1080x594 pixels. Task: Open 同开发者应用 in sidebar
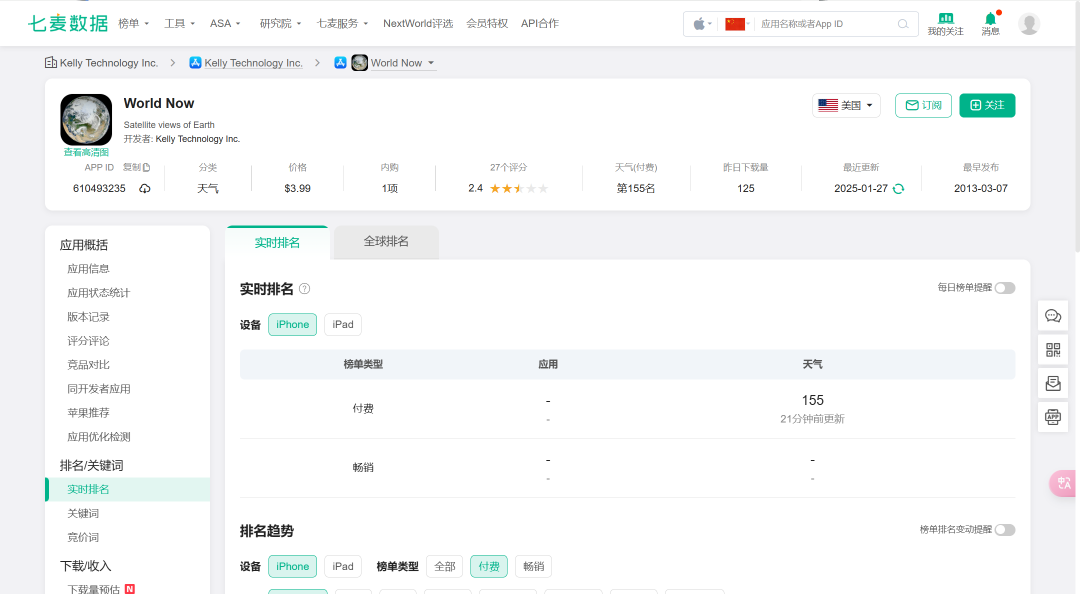(98, 389)
